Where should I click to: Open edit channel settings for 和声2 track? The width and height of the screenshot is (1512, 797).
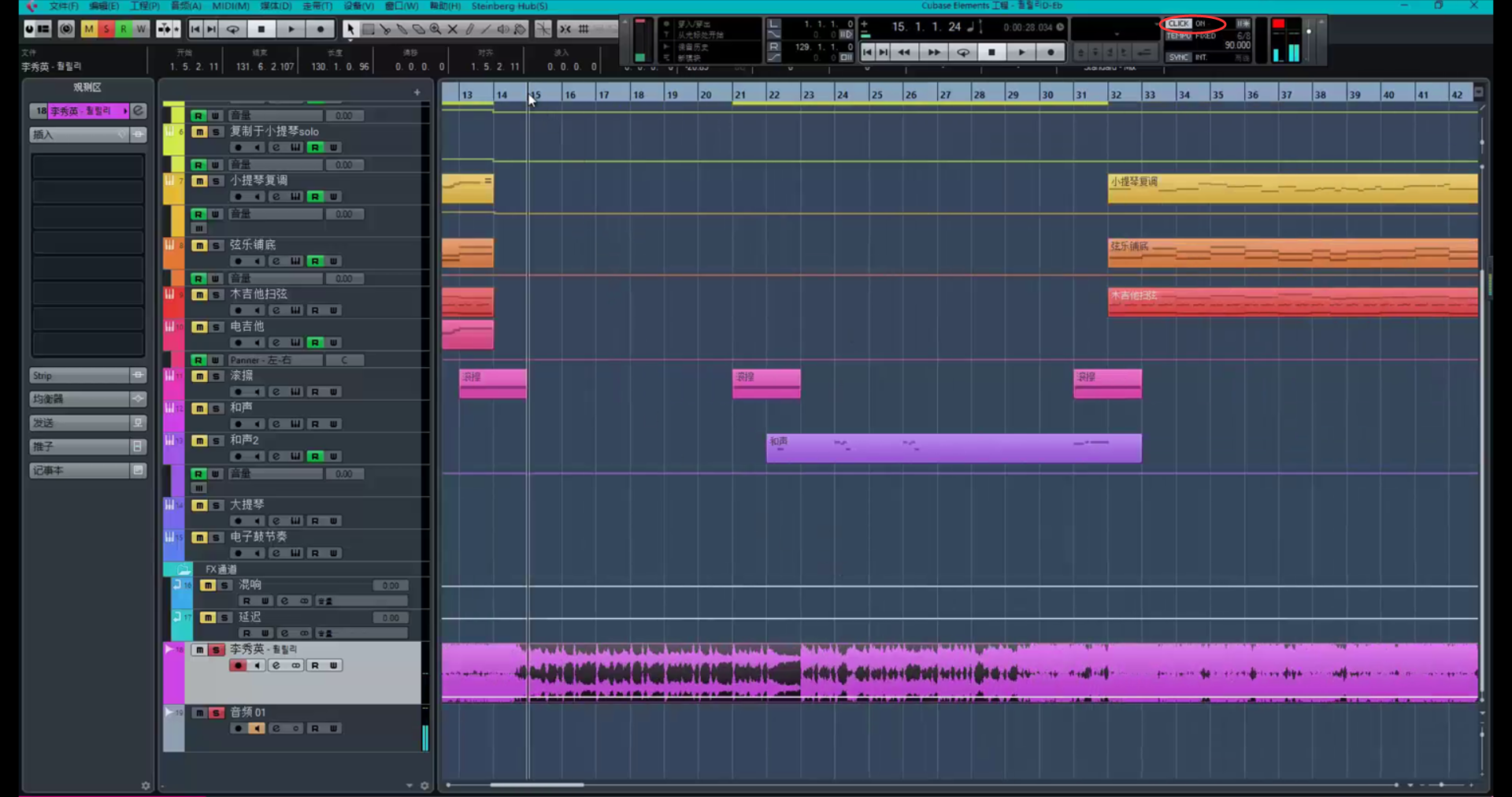click(276, 456)
